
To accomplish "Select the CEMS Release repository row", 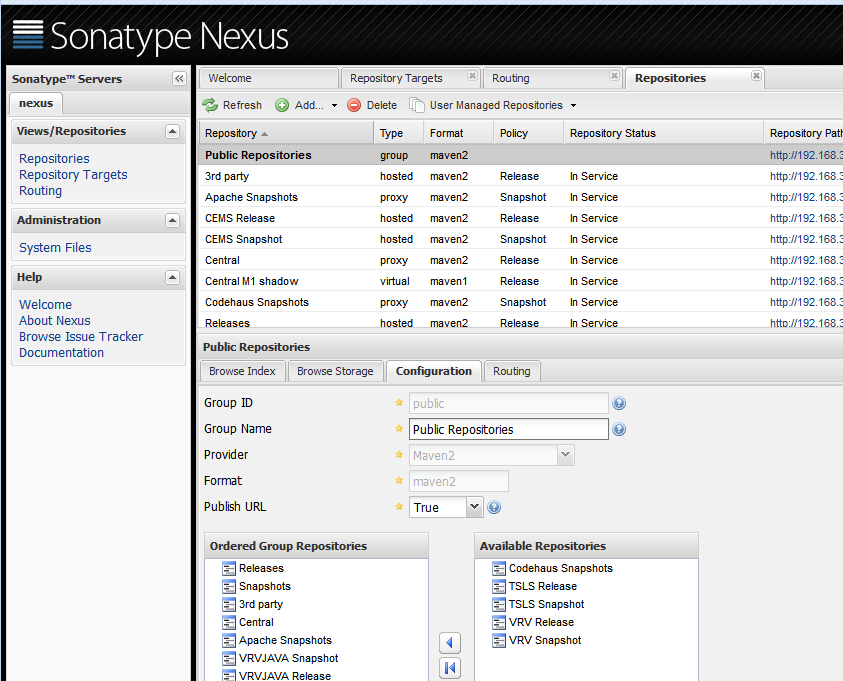I will [520, 218].
